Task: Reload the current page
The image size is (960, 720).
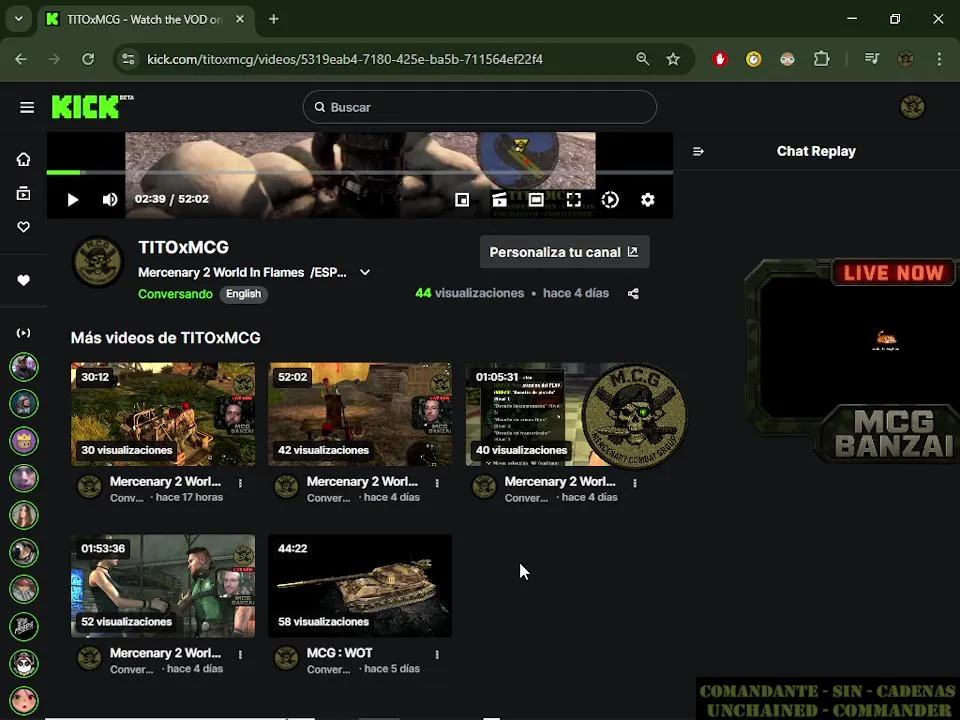Action: (x=88, y=59)
